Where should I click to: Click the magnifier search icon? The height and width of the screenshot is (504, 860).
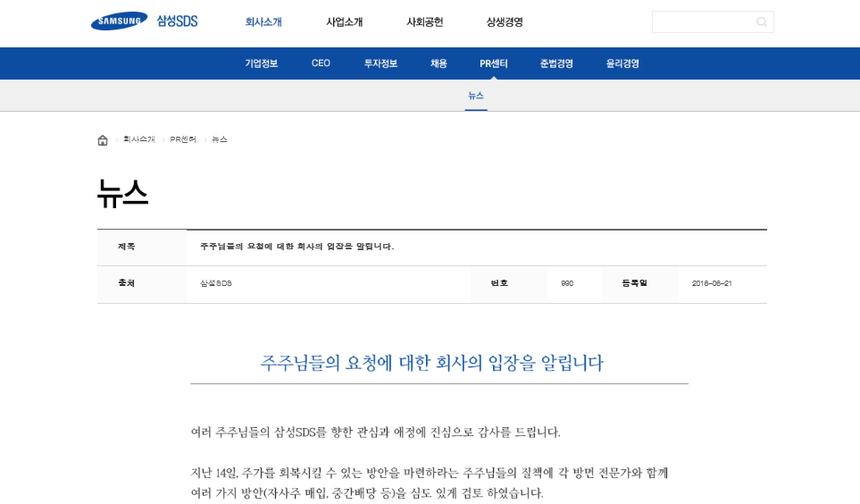point(761,22)
